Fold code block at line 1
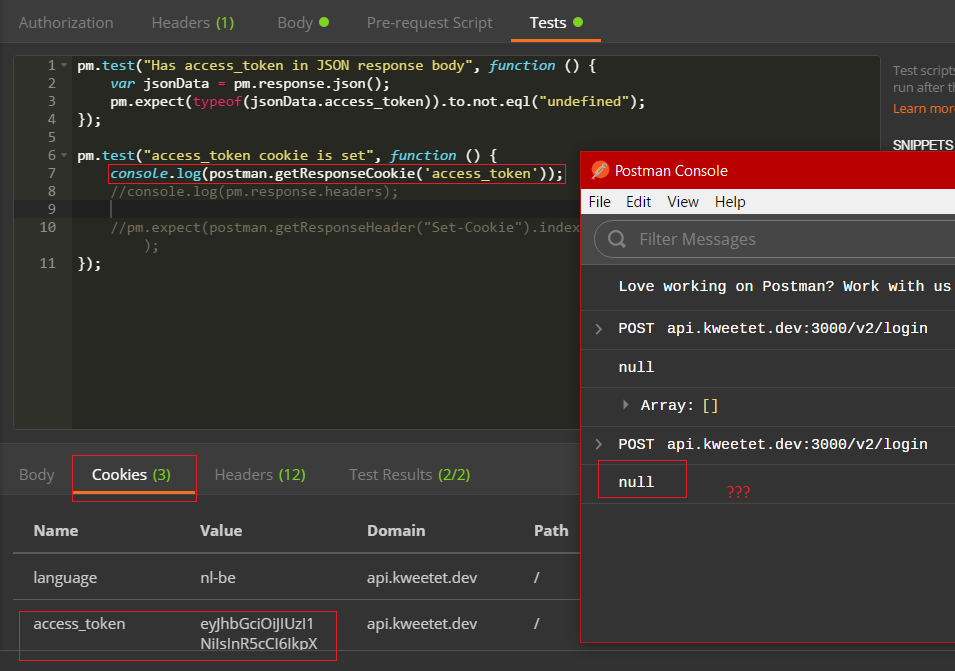The width and height of the screenshot is (955, 671). [64, 65]
